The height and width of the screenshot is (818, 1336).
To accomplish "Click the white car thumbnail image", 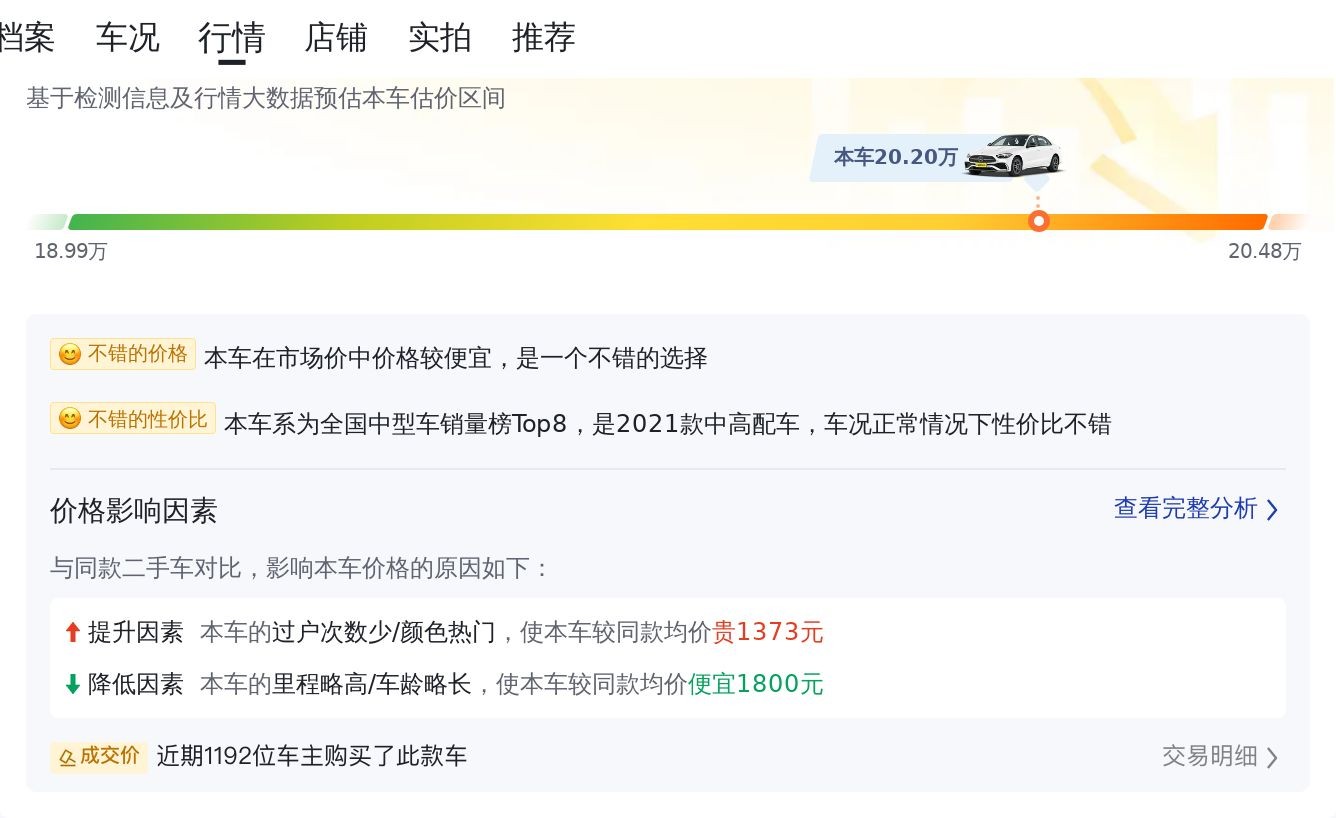I will point(1012,155).
